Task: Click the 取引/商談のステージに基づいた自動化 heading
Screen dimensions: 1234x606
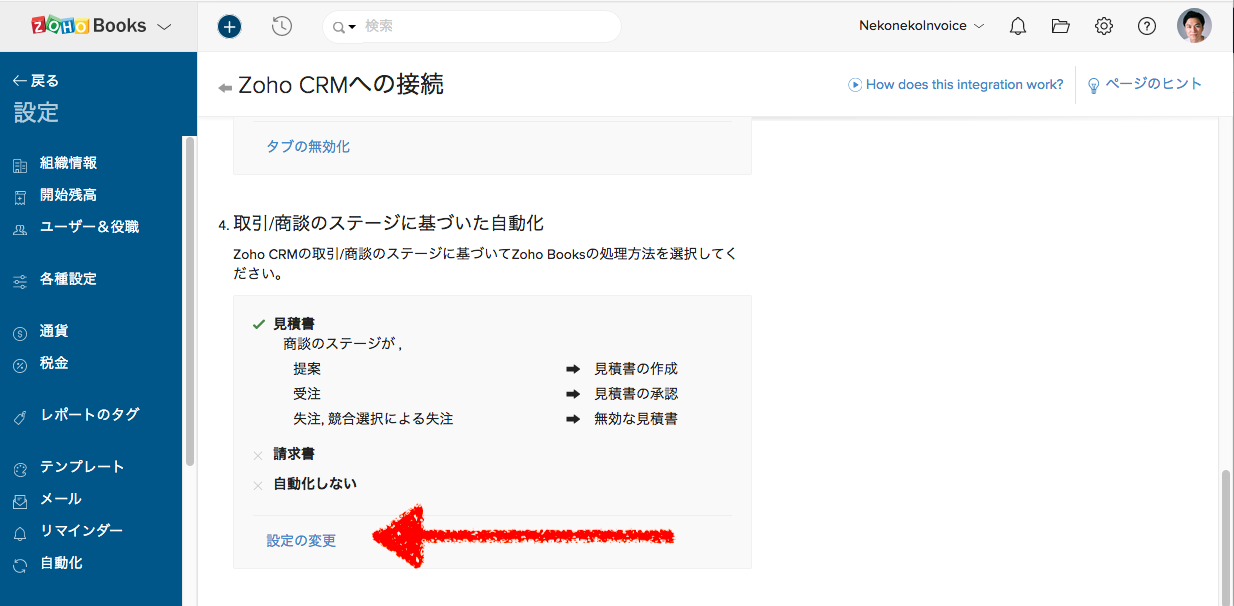Action: [388, 223]
